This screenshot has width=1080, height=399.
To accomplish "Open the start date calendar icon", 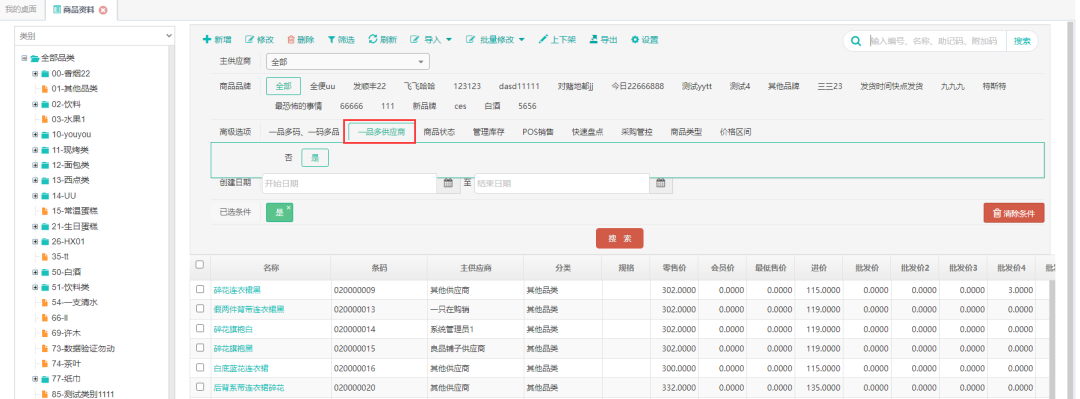I will (448, 183).
